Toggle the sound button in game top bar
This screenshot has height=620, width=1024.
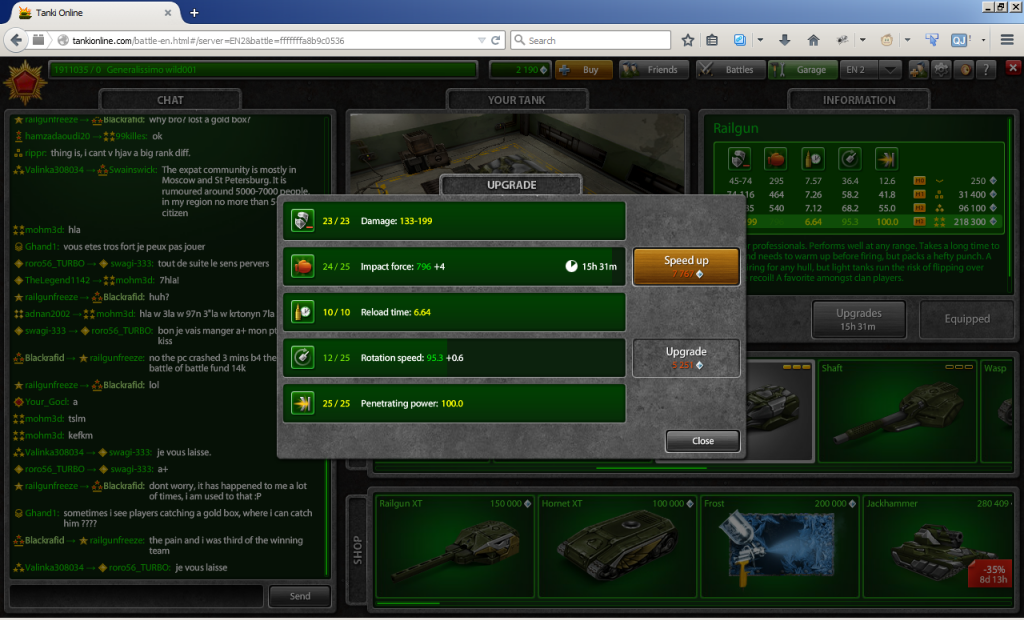click(x=964, y=70)
